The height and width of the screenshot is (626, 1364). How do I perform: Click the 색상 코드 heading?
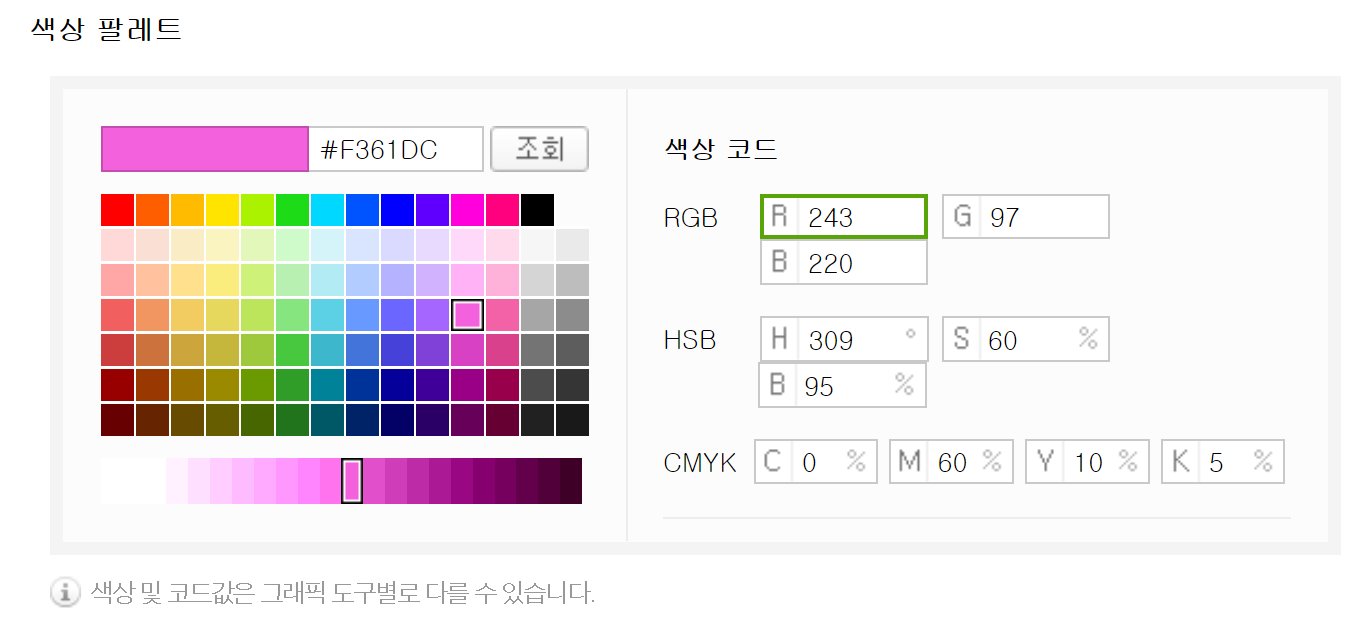coord(721,150)
